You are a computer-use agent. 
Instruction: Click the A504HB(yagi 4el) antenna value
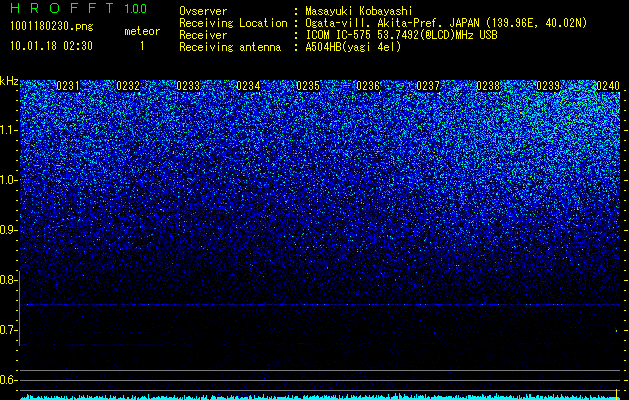tap(353, 47)
